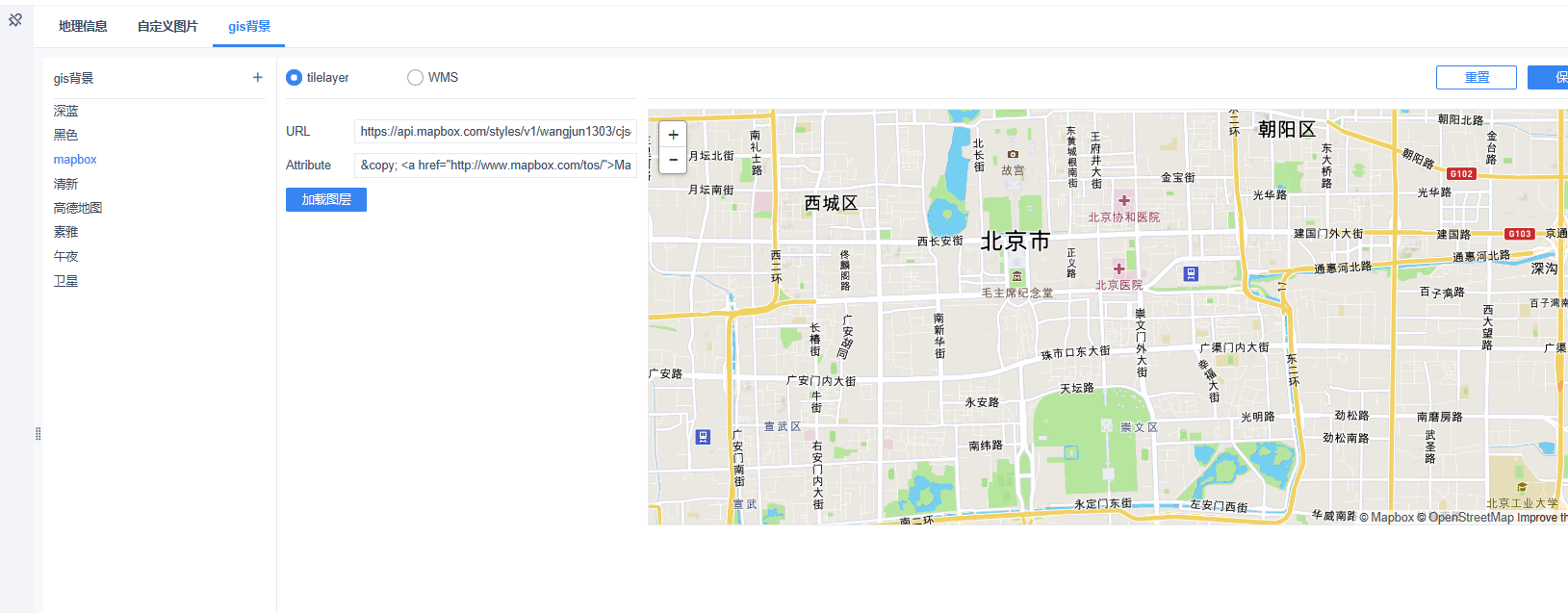Switch to the 地理信息 tab
The image size is (1568, 613).
click(83, 27)
